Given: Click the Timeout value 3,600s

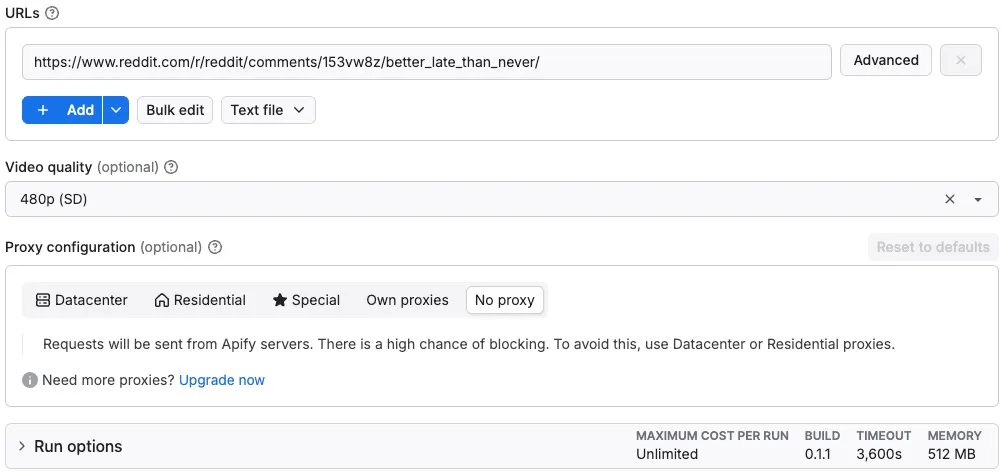Looking at the screenshot, I should coord(878,455).
